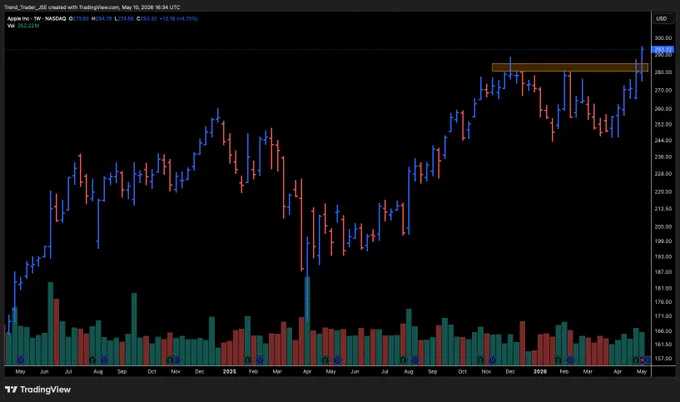This screenshot has width=680, height=402.
Task: Click the 205.00 price axis label
Action: 663,227
